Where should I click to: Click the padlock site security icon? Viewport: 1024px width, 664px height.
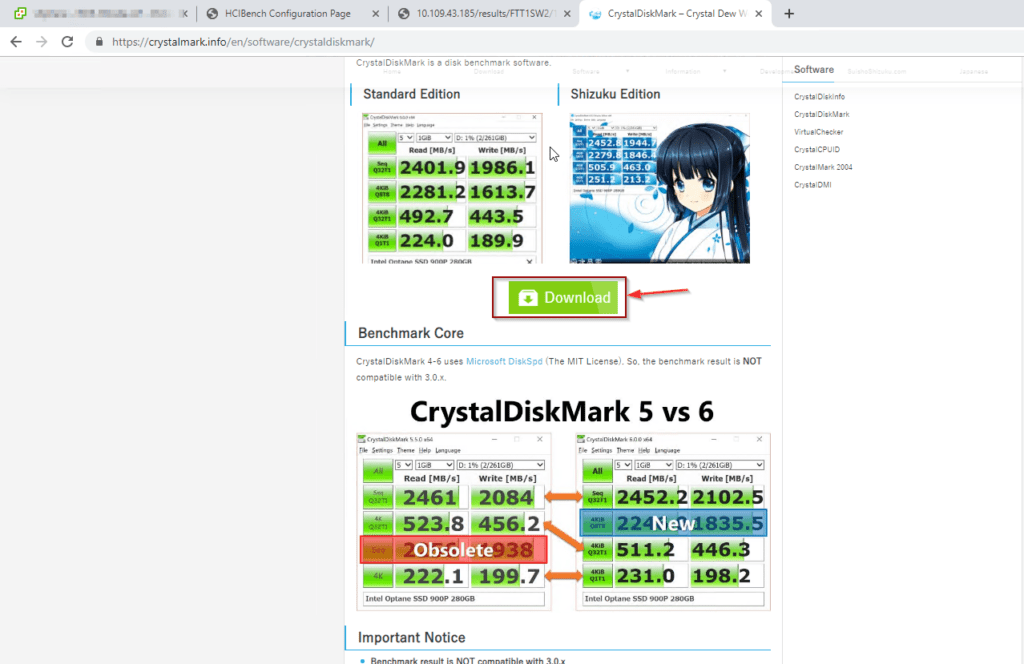pyautogui.click(x=97, y=42)
